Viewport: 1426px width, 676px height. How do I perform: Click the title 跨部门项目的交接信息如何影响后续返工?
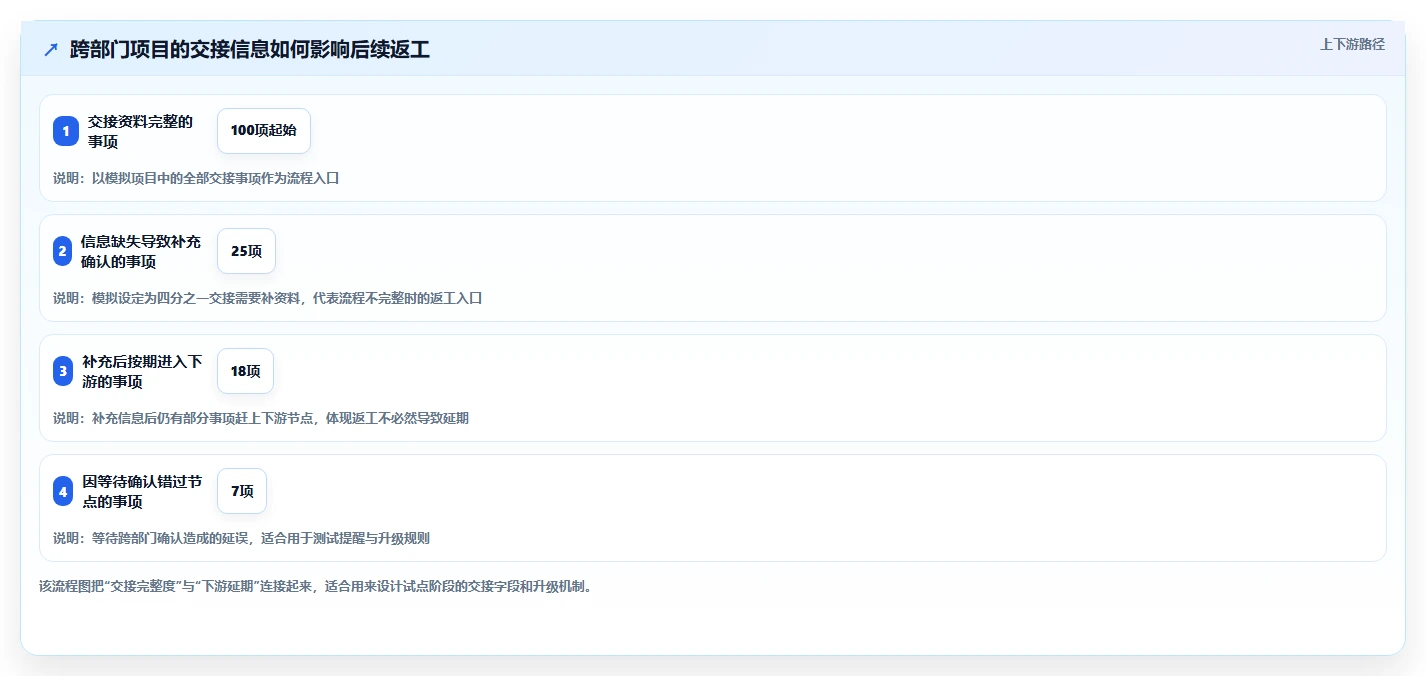coord(250,50)
